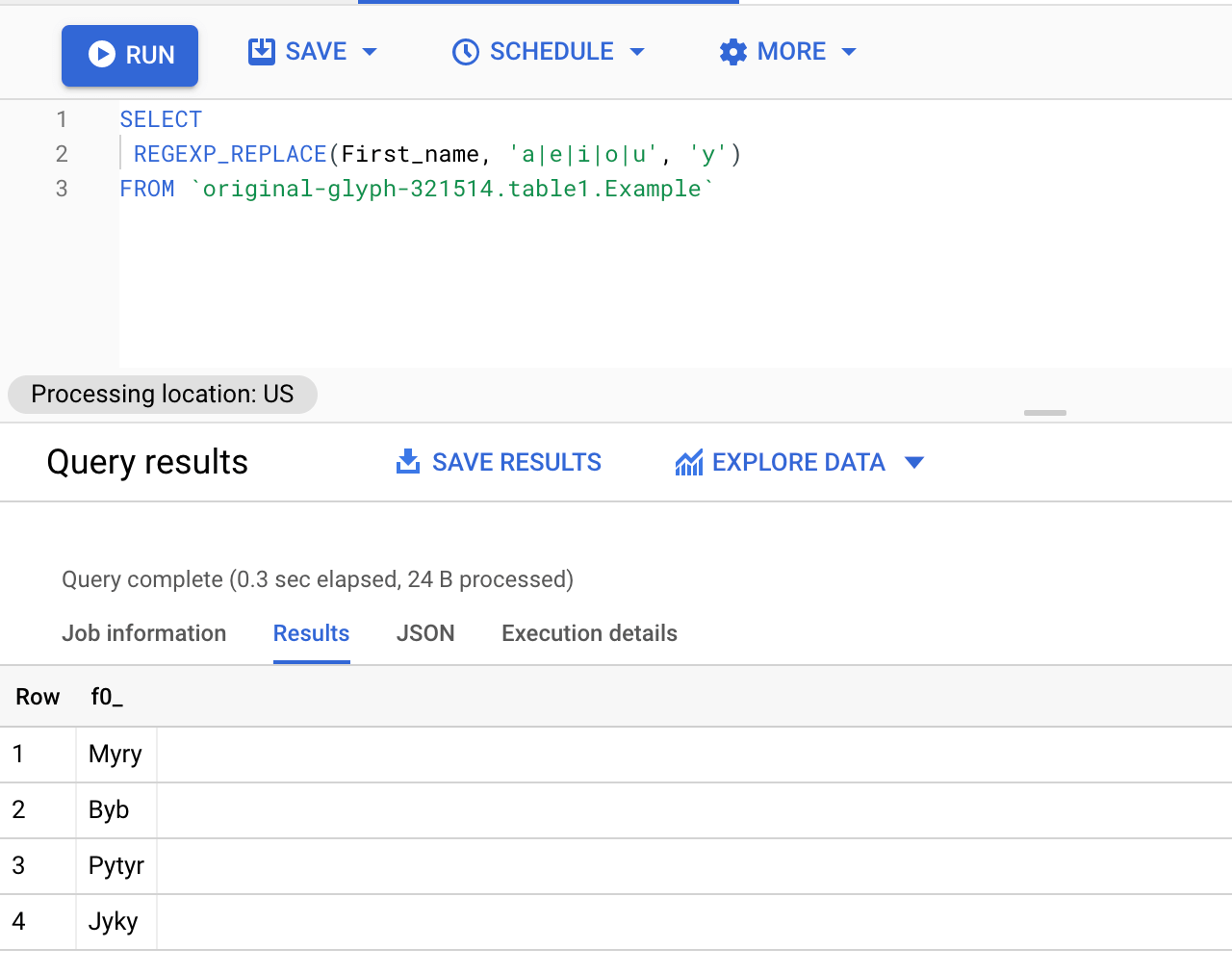Click the play icon on the RUN button
The width and height of the screenshot is (1232, 974).
(103, 54)
